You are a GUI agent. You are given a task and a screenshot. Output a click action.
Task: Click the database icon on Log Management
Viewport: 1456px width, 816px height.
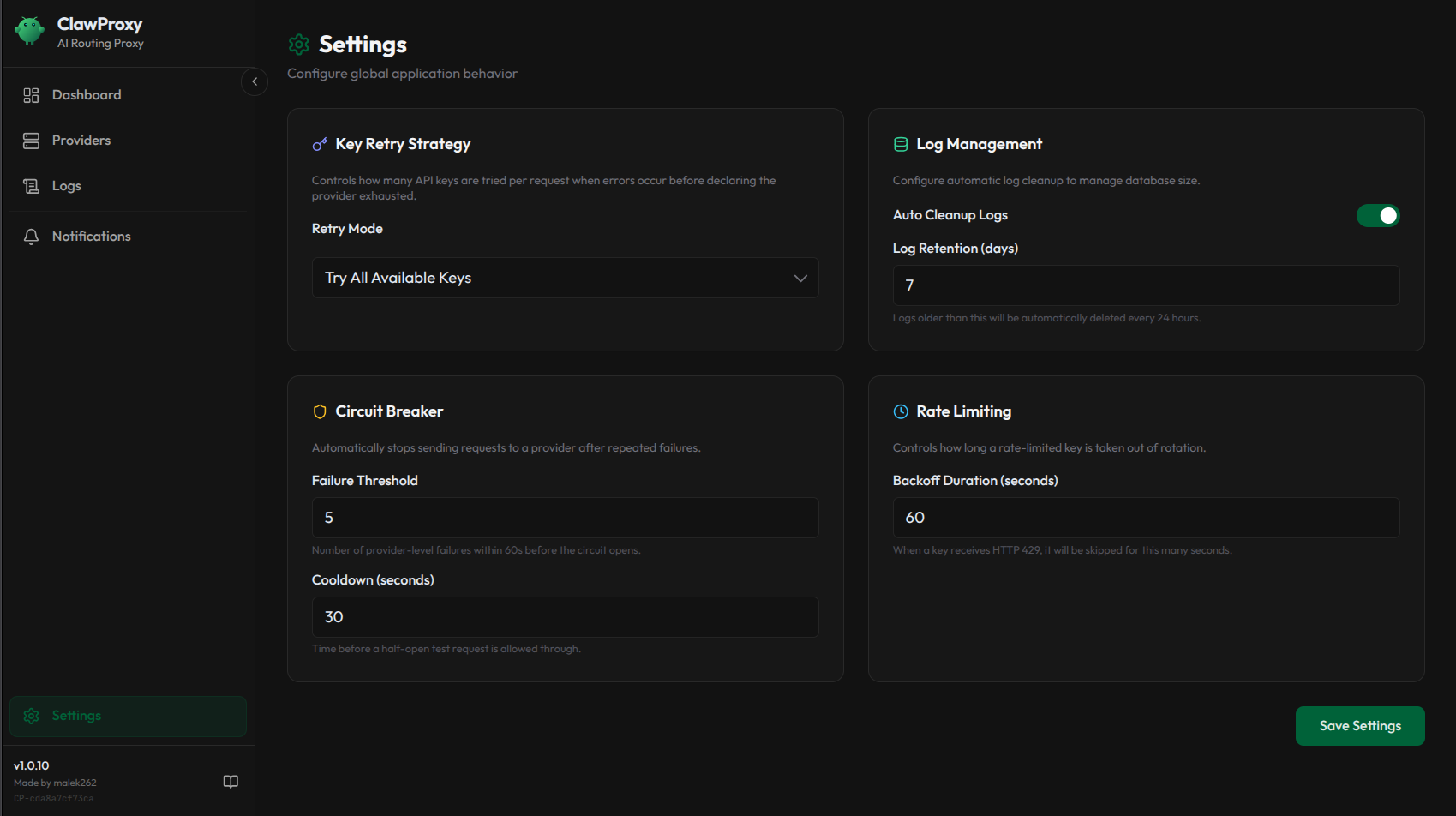coord(901,144)
